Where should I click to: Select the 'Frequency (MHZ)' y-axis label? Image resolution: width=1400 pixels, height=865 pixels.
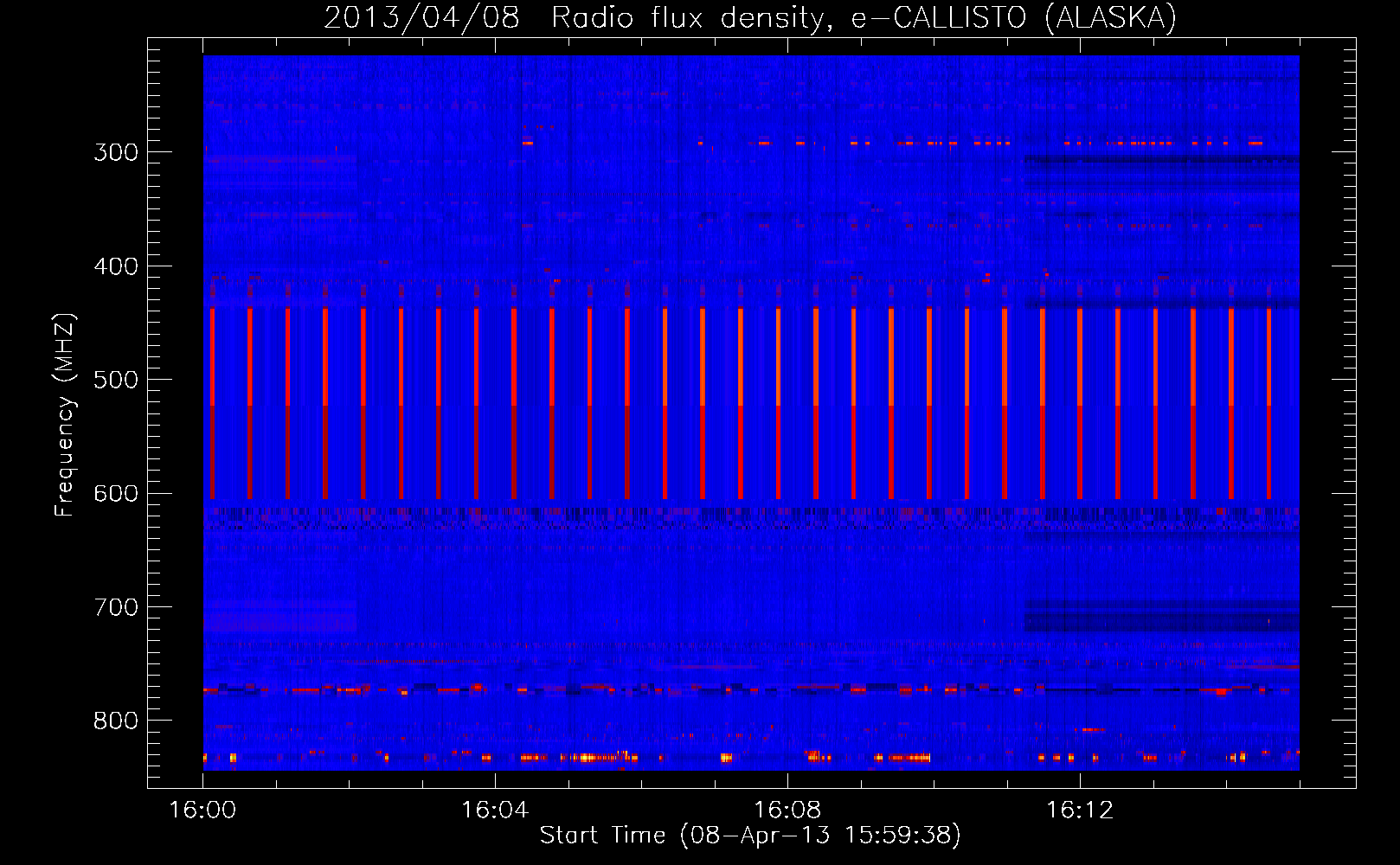(65, 414)
